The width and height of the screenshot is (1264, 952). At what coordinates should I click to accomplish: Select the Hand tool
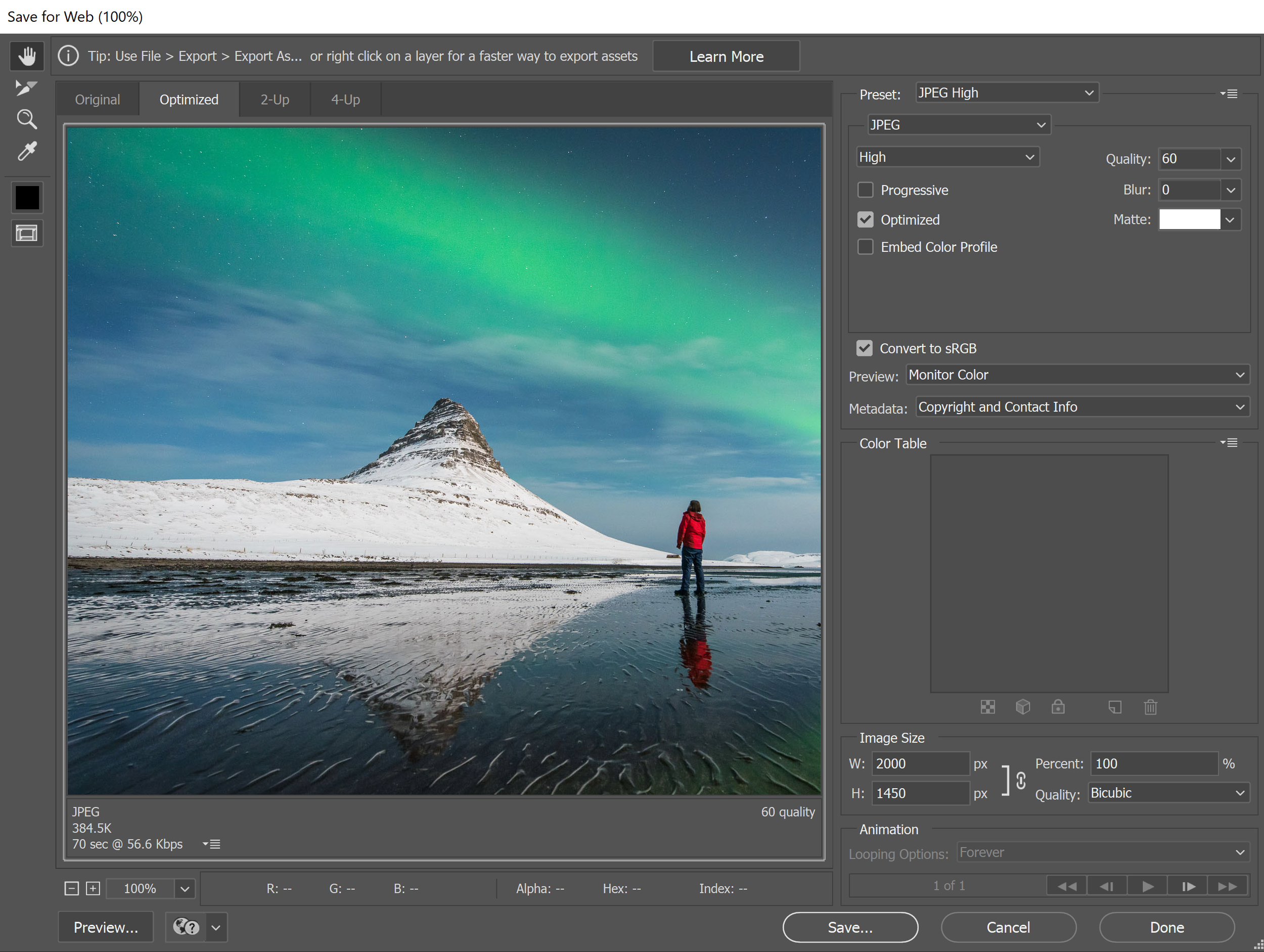(27, 56)
